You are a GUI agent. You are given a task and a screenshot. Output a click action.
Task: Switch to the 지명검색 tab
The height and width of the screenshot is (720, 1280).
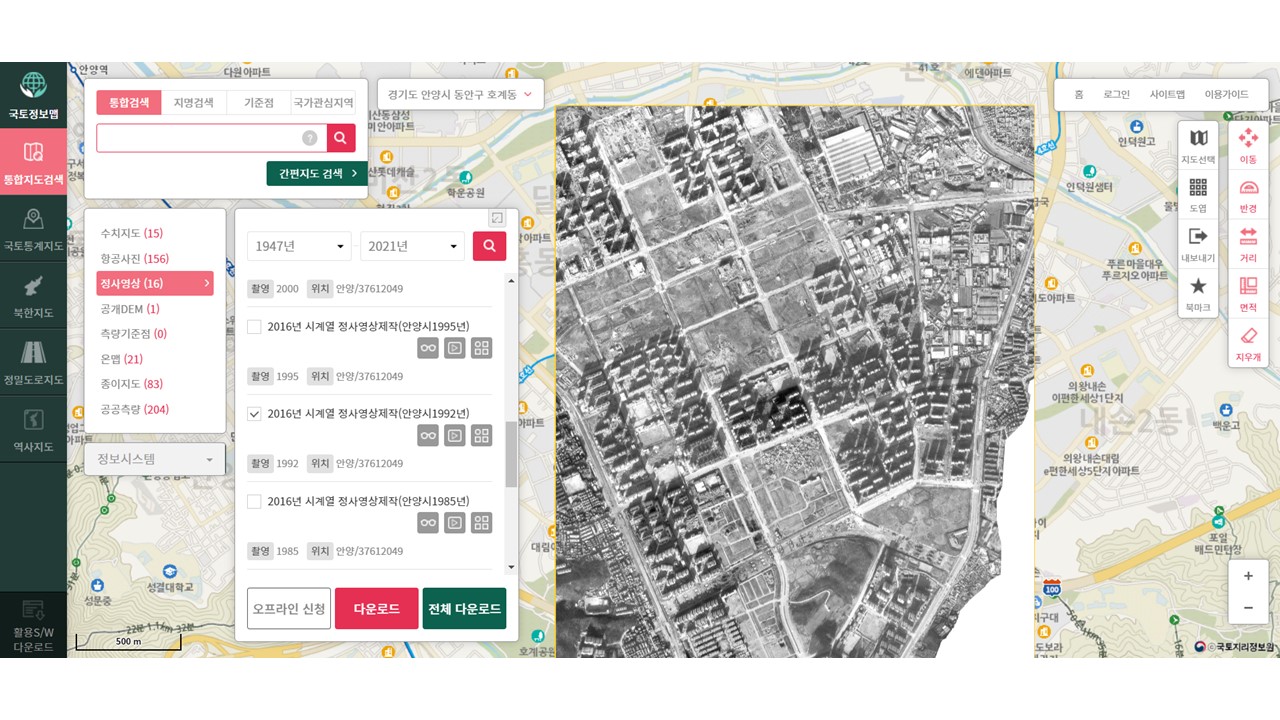[194, 103]
